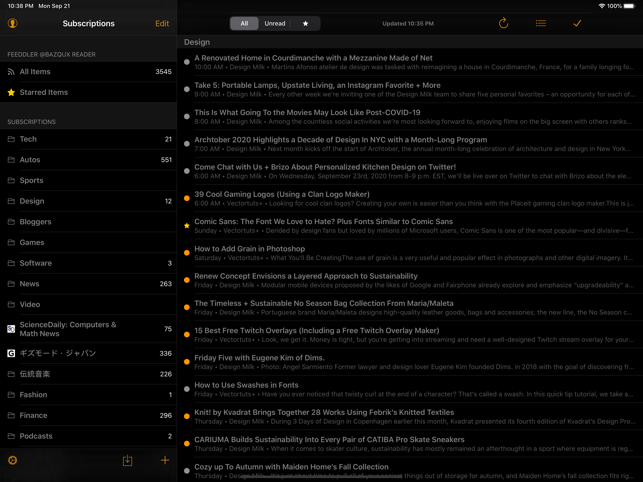This screenshot has width=643, height=482.
Task: Toggle unread dot on Renew Concept article
Action: pos(187,280)
